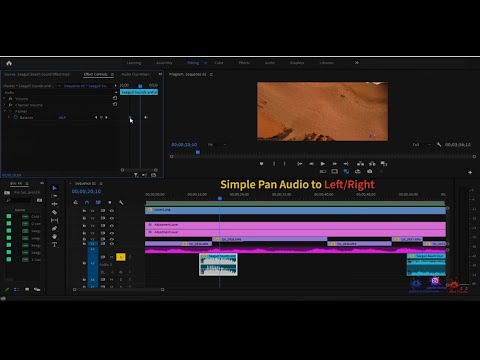The height and width of the screenshot is (360, 480).
Task: Toggle nest-or-individual-clips insert mode
Action: click(x=76, y=203)
